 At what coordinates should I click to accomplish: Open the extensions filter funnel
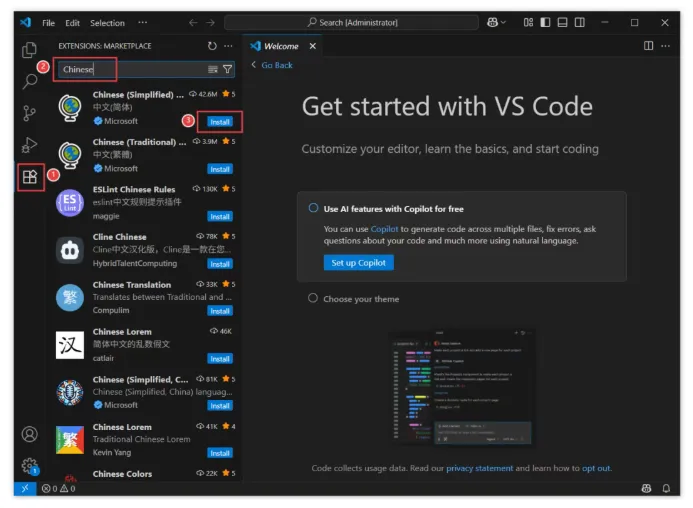pyautogui.click(x=227, y=69)
